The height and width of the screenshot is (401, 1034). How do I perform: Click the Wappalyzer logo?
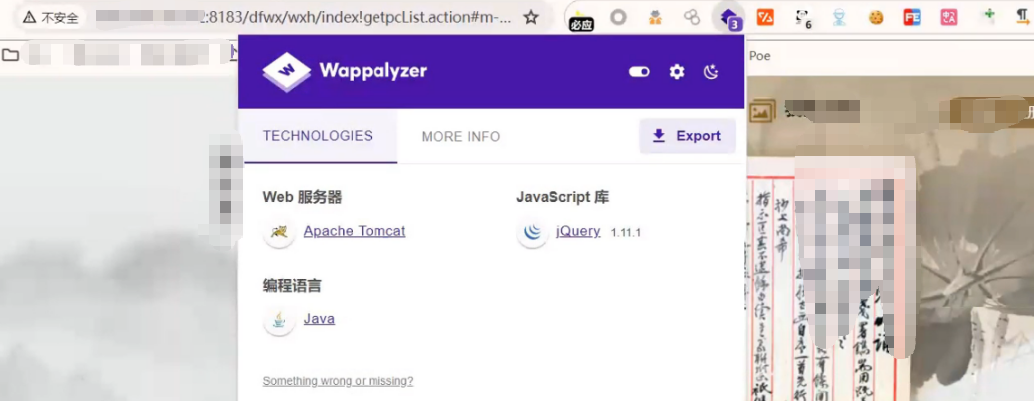point(344,72)
